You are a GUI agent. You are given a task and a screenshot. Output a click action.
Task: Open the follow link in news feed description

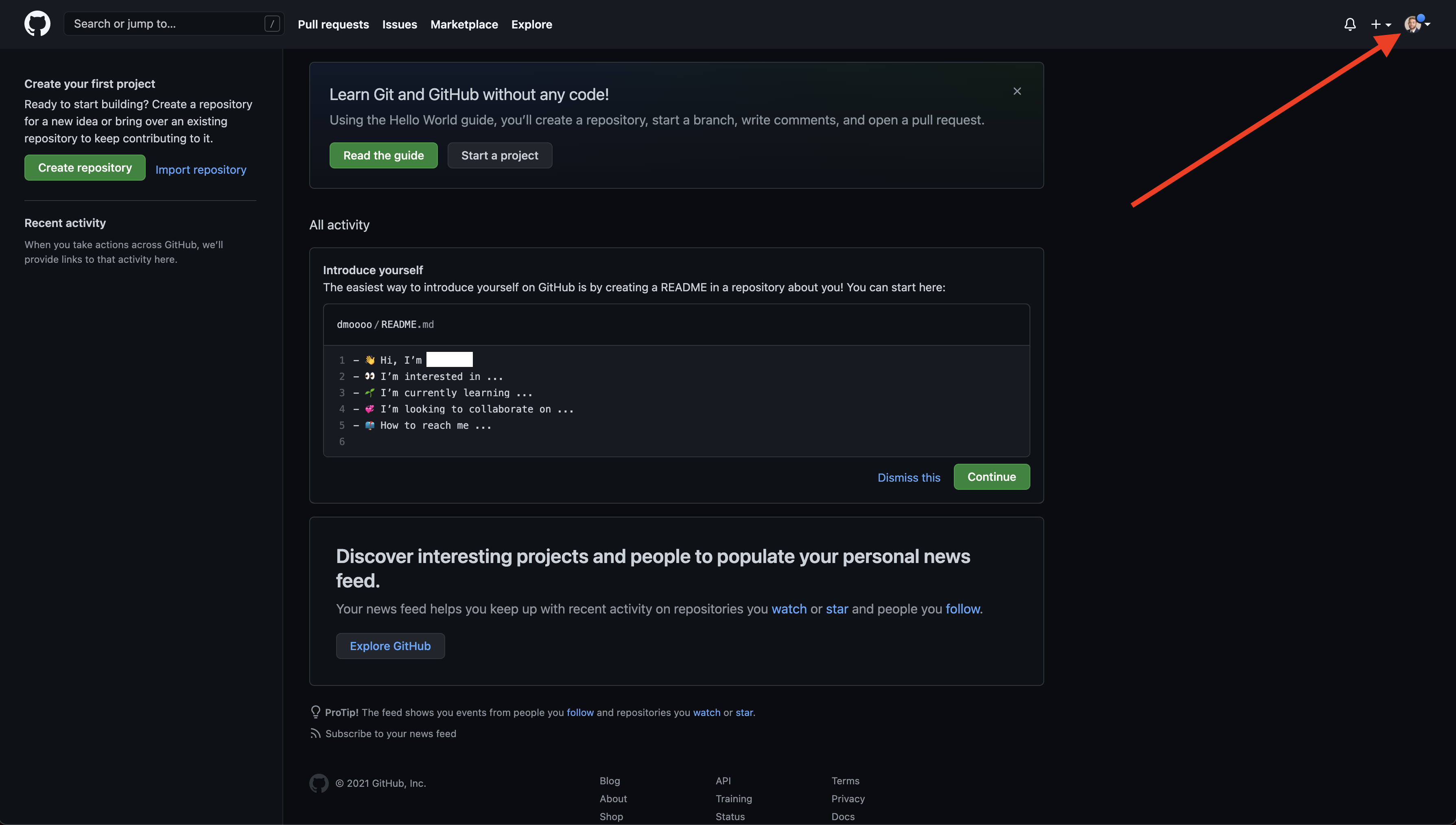click(x=962, y=609)
